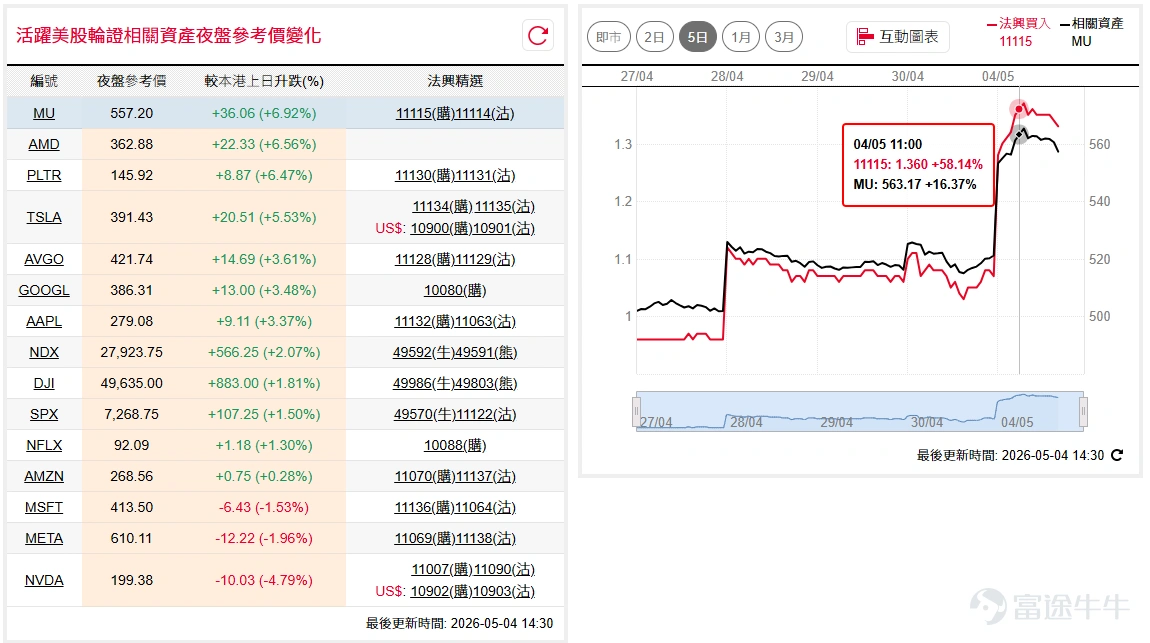Open the SPX index link
The width and height of the screenshot is (1150, 643).
click(44, 414)
